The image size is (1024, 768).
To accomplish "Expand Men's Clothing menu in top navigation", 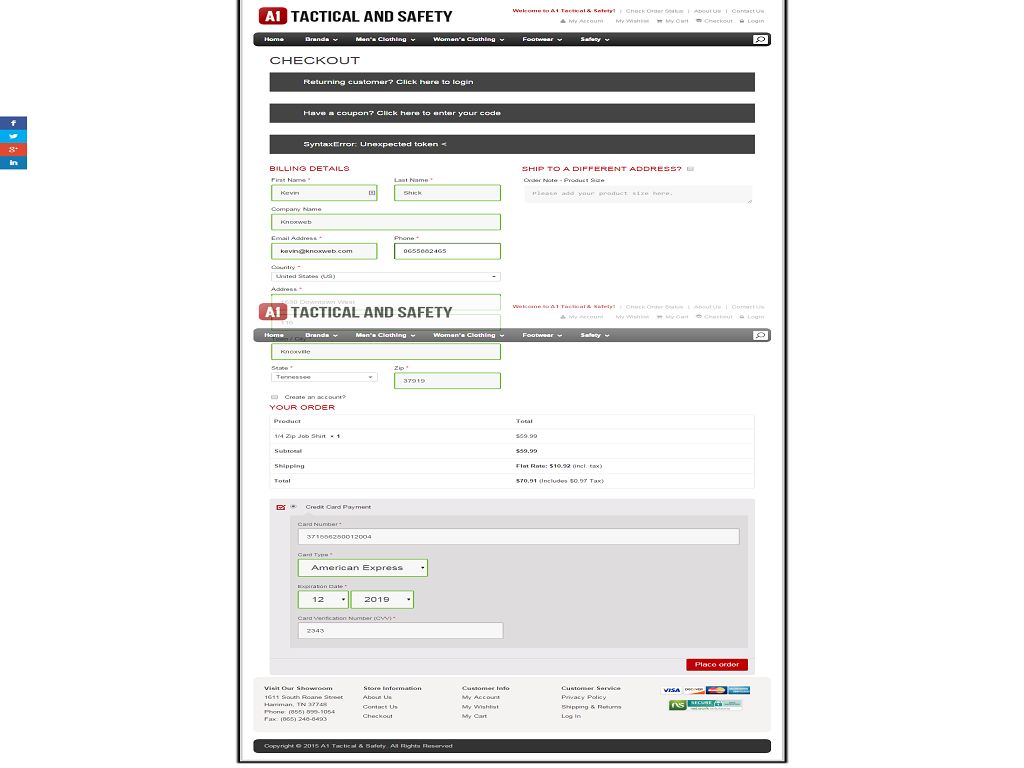I will pos(385,39).
